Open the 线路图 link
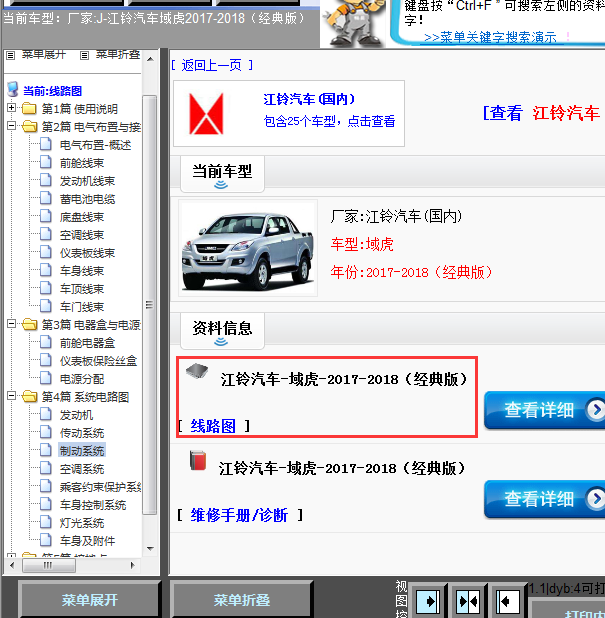Screen dimensions: 605x618 click(x=213, y=426)
